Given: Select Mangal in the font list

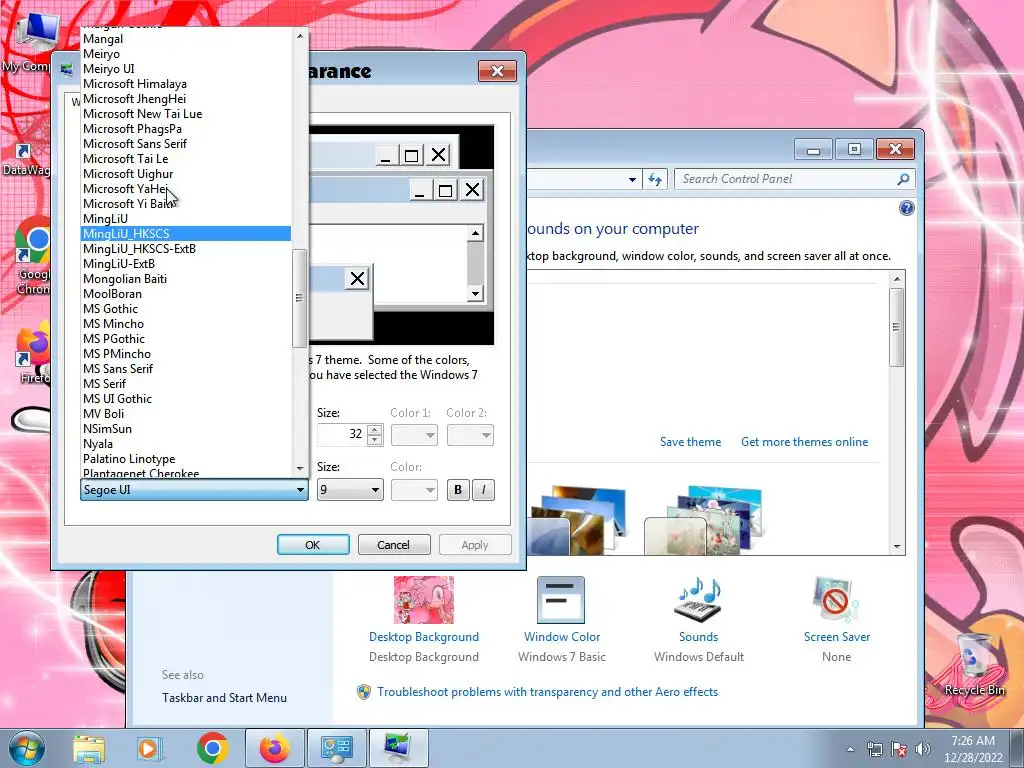Looking at the screenshot, I should click(x=186, y=39).
